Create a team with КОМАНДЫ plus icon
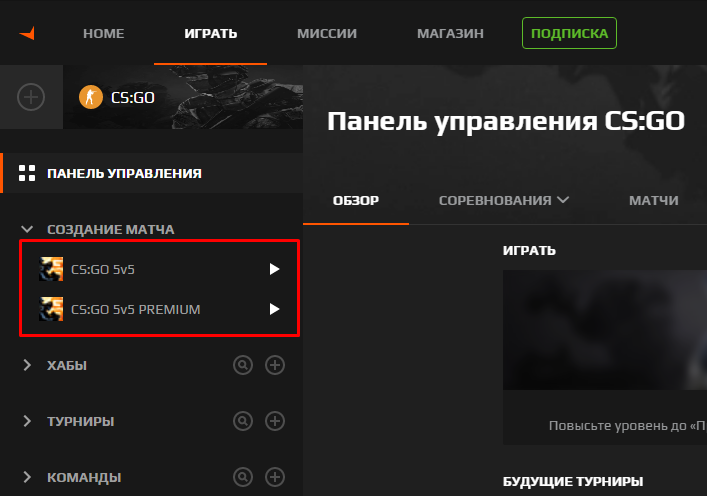Image resolution: width=707 pixels, height=496 pixels. [x=275, y=477]
